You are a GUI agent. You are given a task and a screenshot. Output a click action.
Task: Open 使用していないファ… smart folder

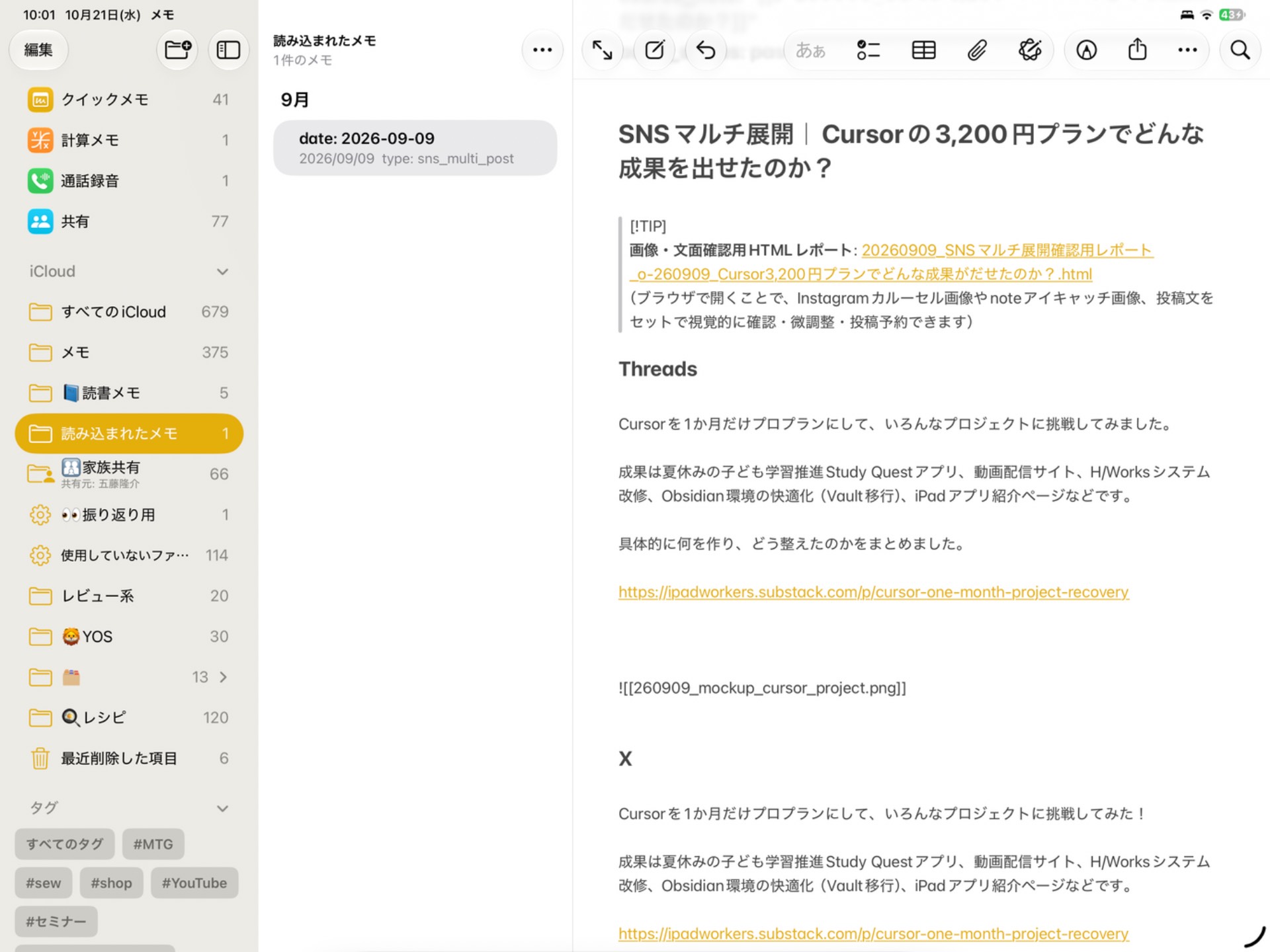point(129,555)
